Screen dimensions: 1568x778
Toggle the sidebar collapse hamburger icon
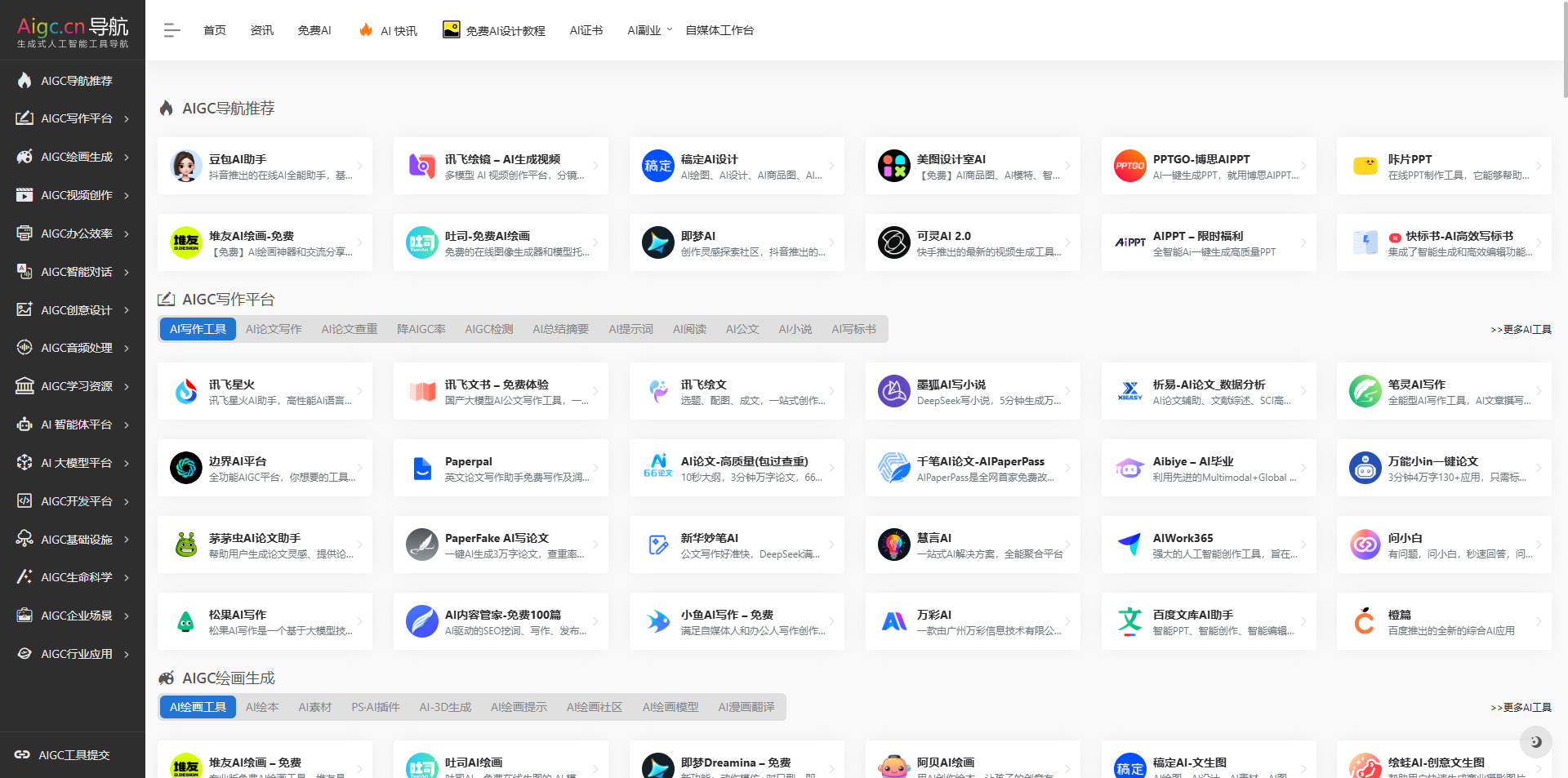[171, 30]
